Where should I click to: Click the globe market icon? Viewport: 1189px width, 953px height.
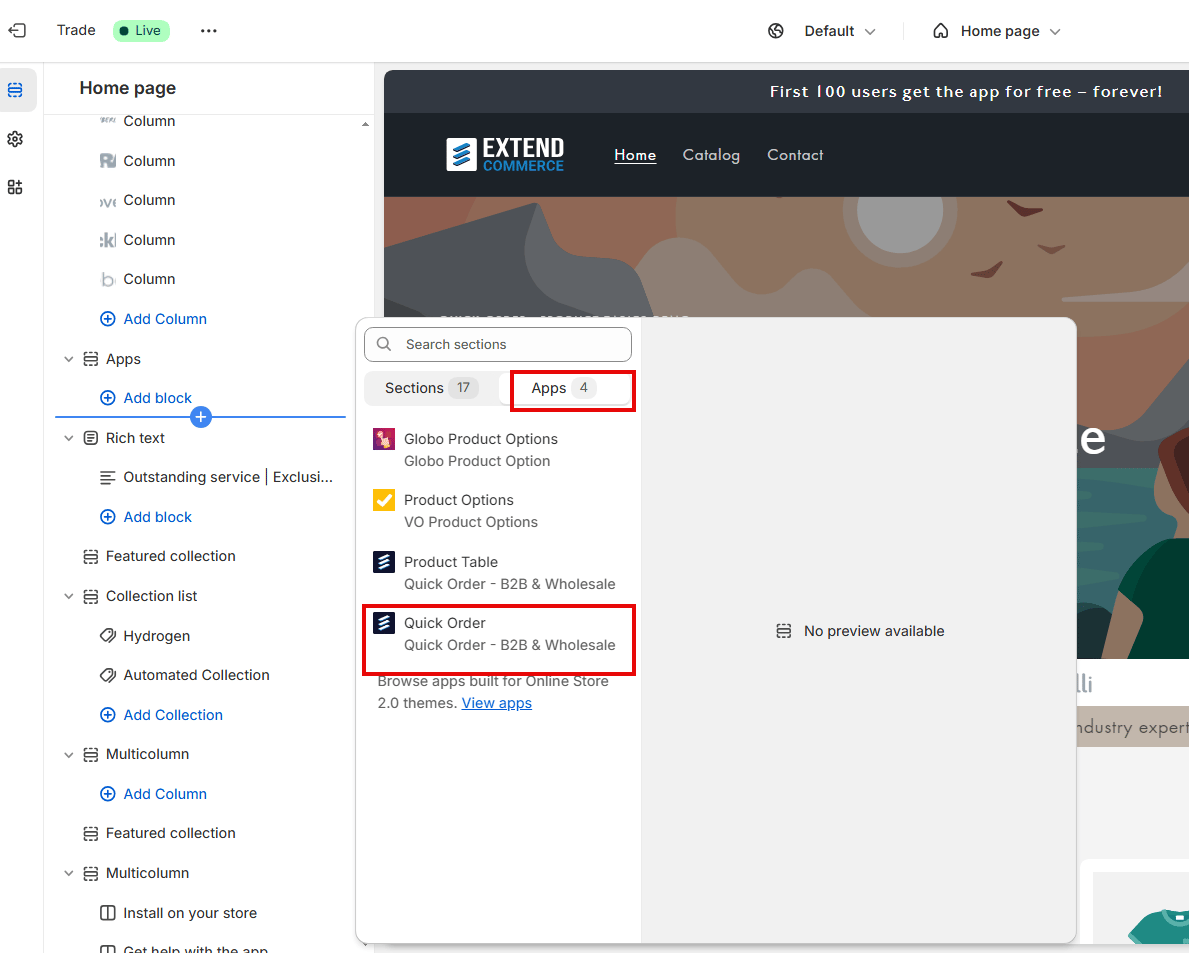click(x=776, y=31)
